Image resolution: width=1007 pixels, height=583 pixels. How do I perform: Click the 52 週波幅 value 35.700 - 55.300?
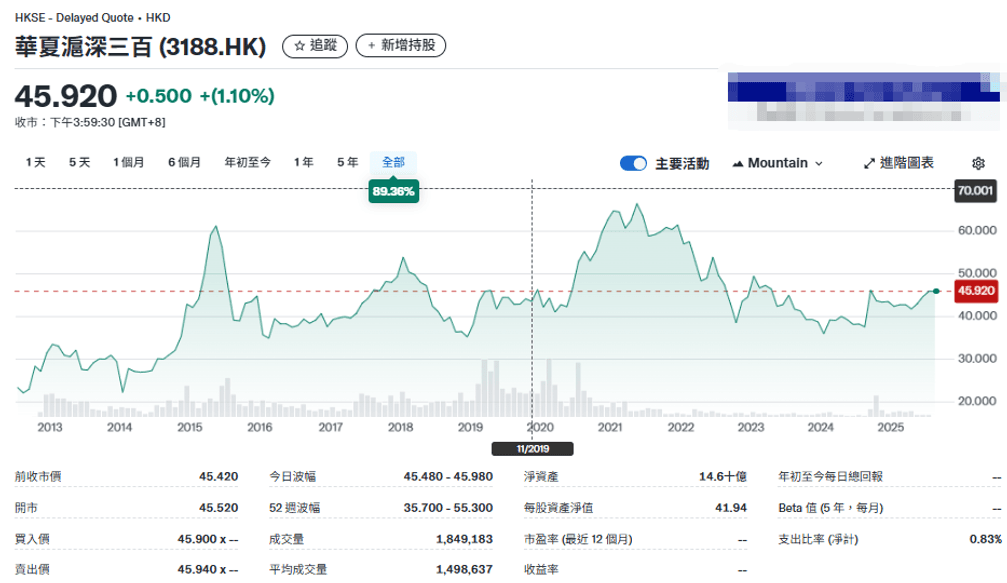[x=448, y=507]
